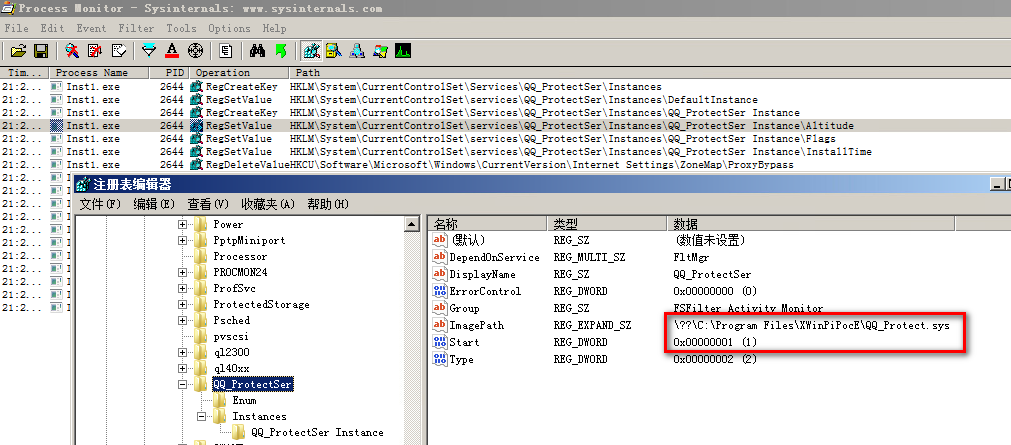Open 收藏夹(A) menu in Registry Editor
Image resolution: width=1011 pixels, height=445 pixels.
pyautogui.click(x=268, y=204)
